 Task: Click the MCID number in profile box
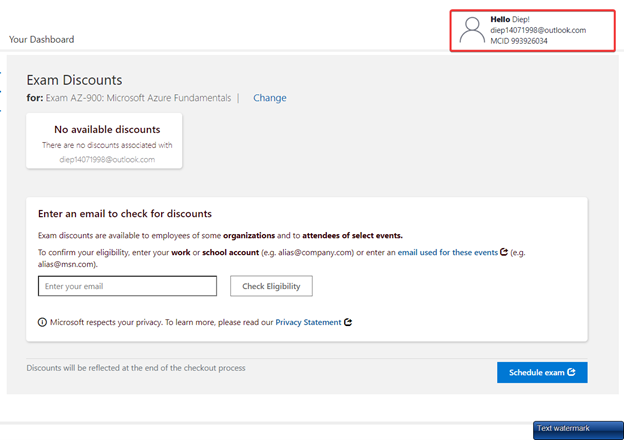click(518, 41)
